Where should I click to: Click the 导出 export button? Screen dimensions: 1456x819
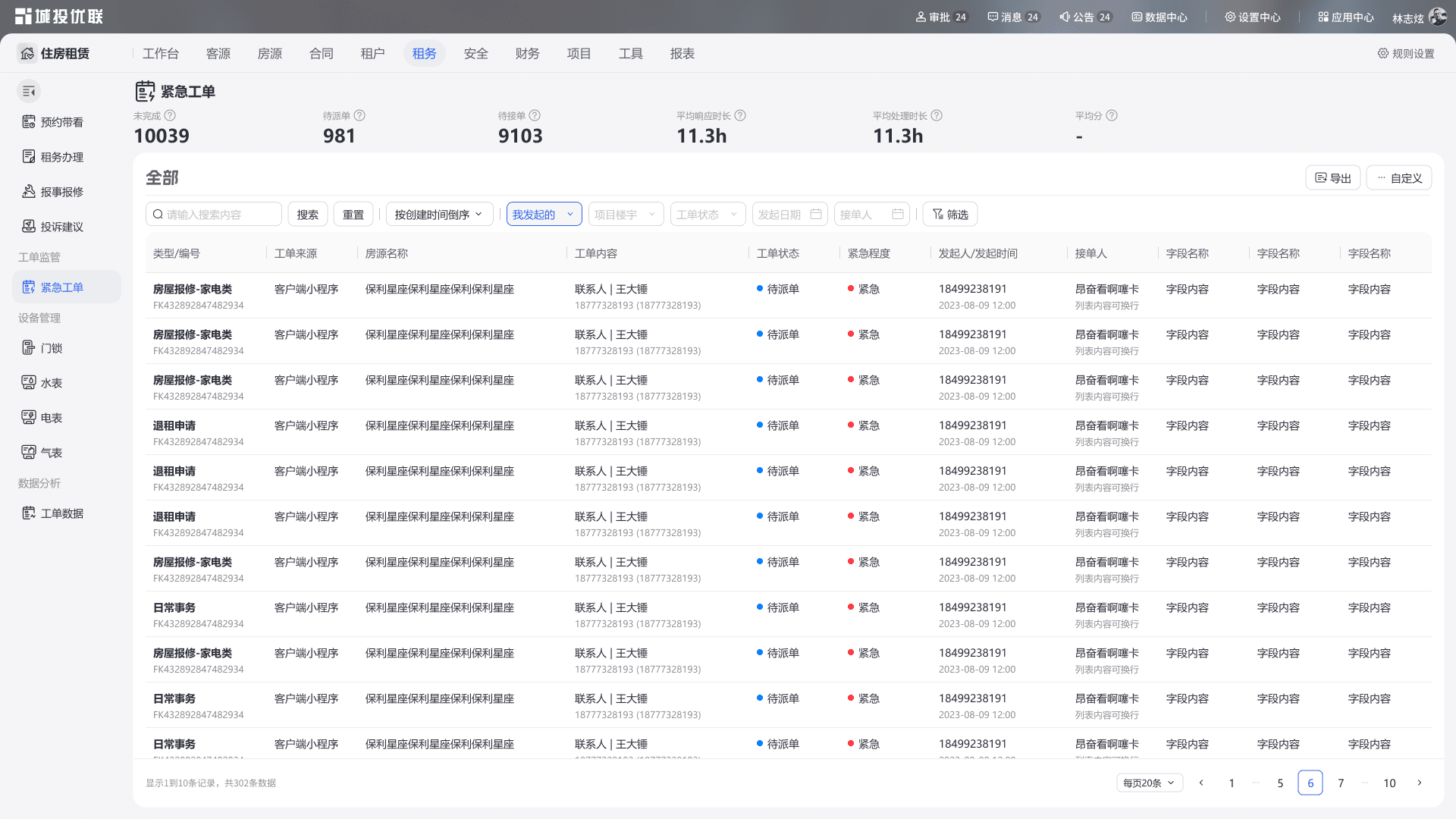tap(1333, 177)
